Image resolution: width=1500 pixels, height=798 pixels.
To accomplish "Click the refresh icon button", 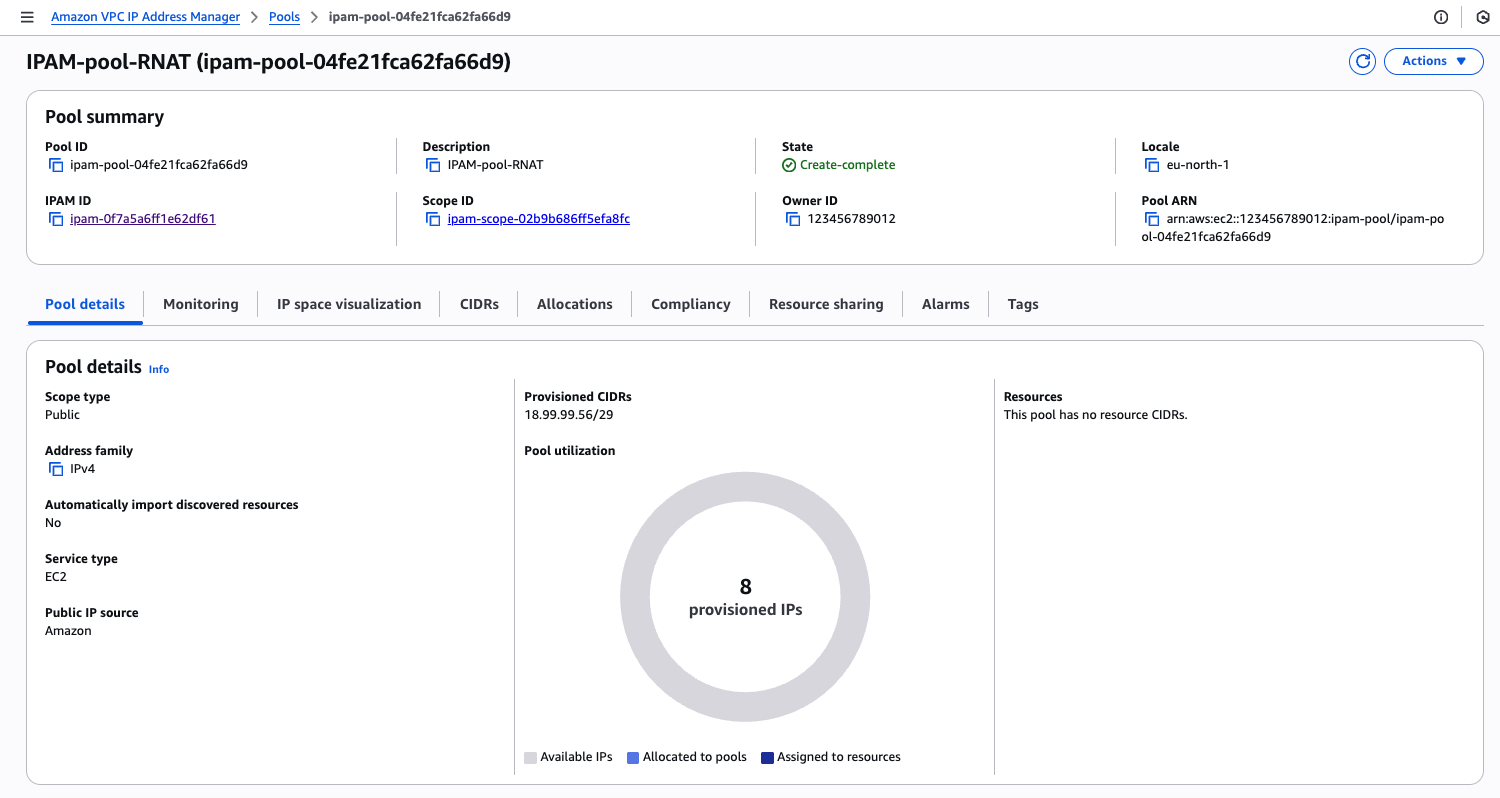I will pyautogui.click(x=1362, y=62).
